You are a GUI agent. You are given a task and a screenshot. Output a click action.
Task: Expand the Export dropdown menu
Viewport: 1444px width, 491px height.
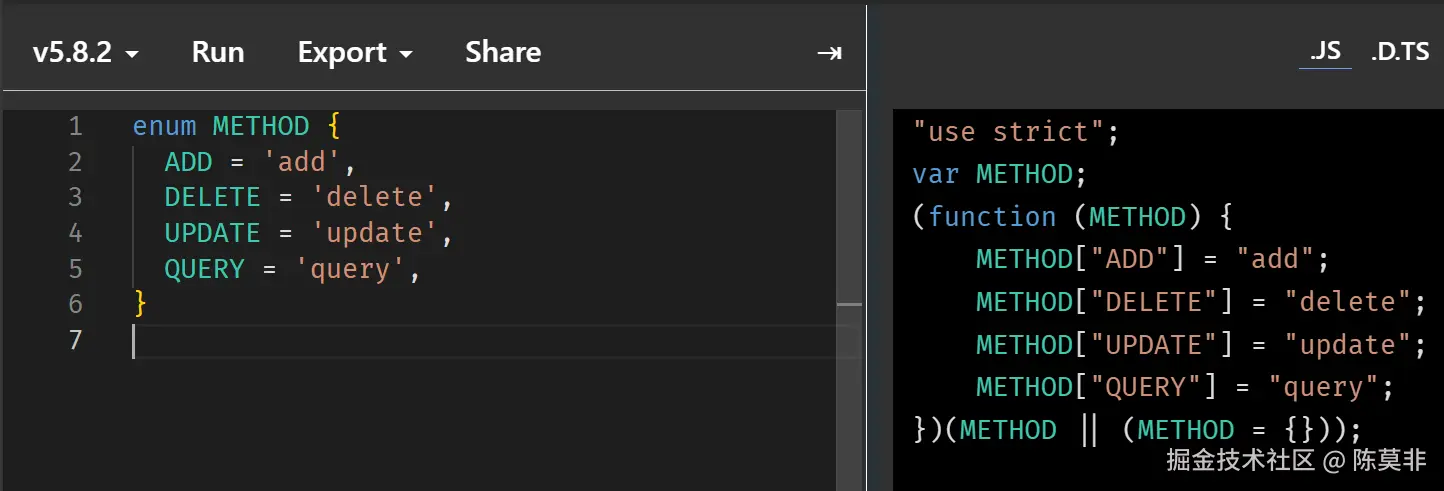(355, 53)
